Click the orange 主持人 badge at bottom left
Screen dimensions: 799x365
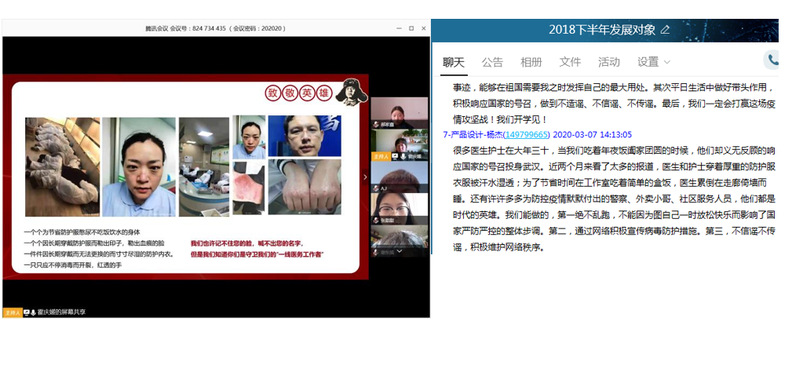(x=12, y=312)
